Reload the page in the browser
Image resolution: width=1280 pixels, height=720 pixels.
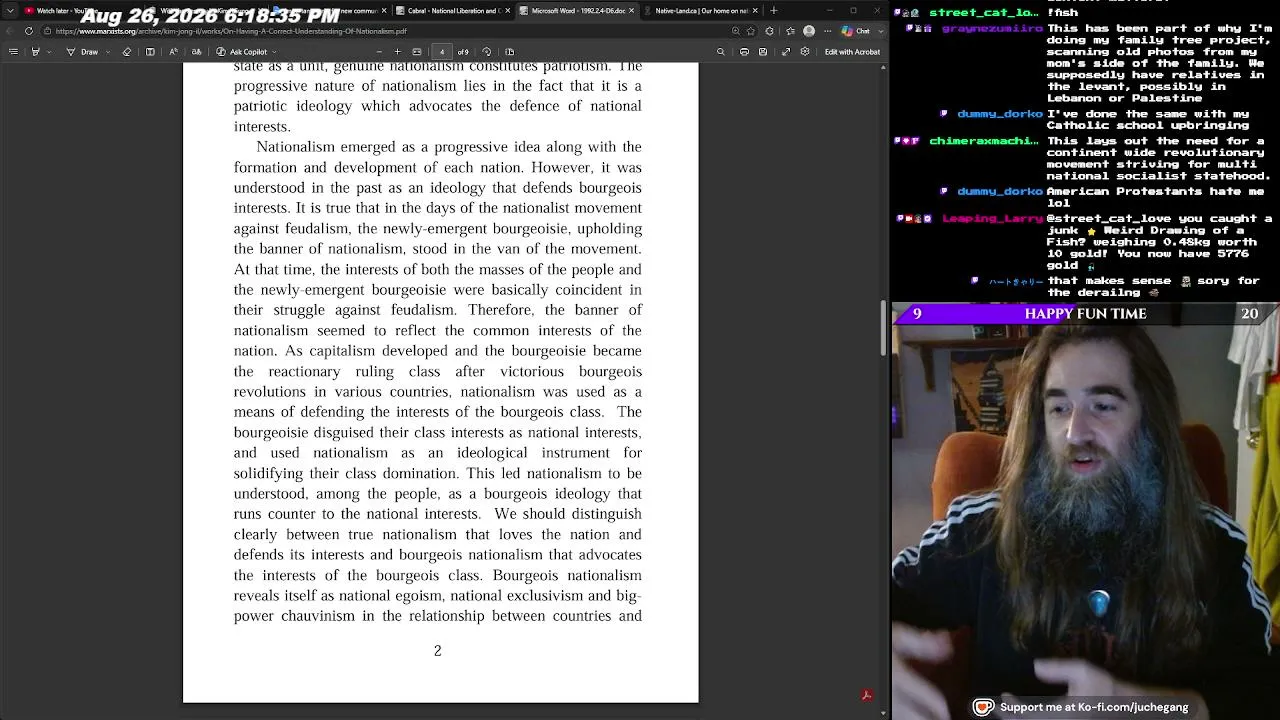29,31
